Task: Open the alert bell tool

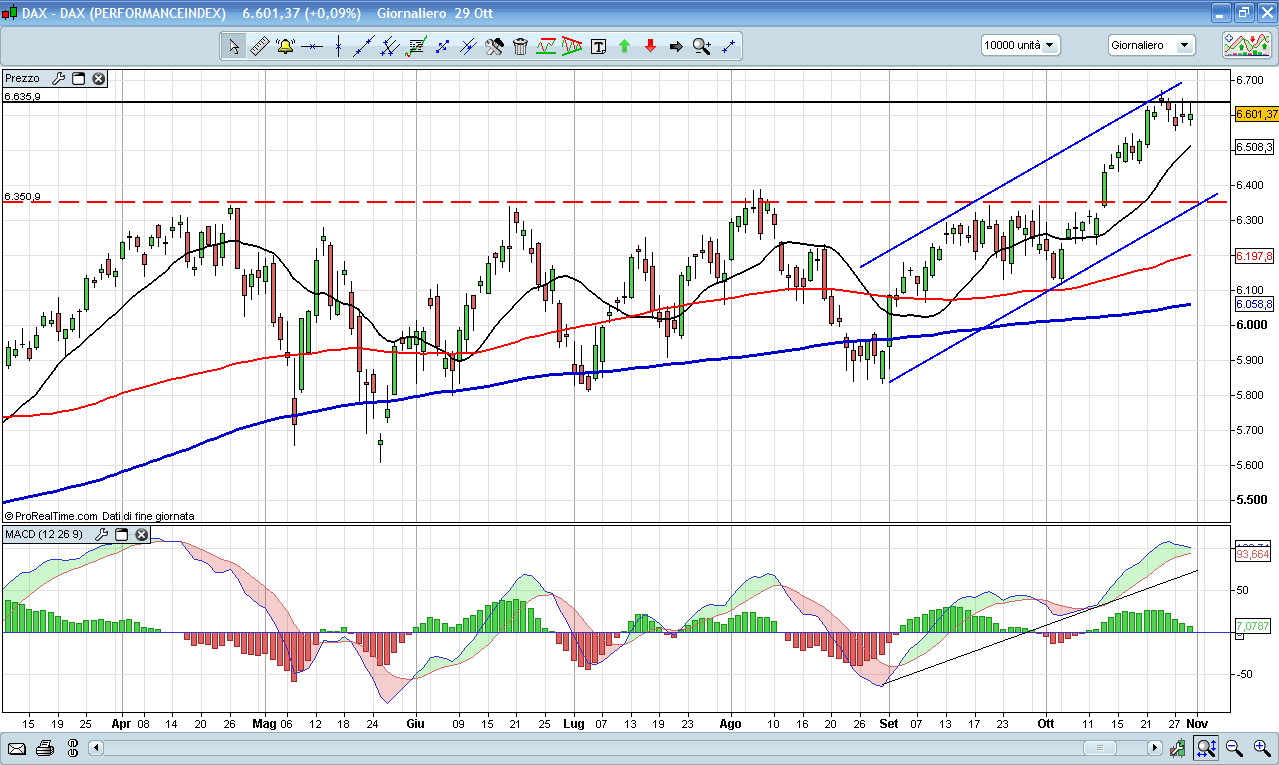Action: coord(285,46)
